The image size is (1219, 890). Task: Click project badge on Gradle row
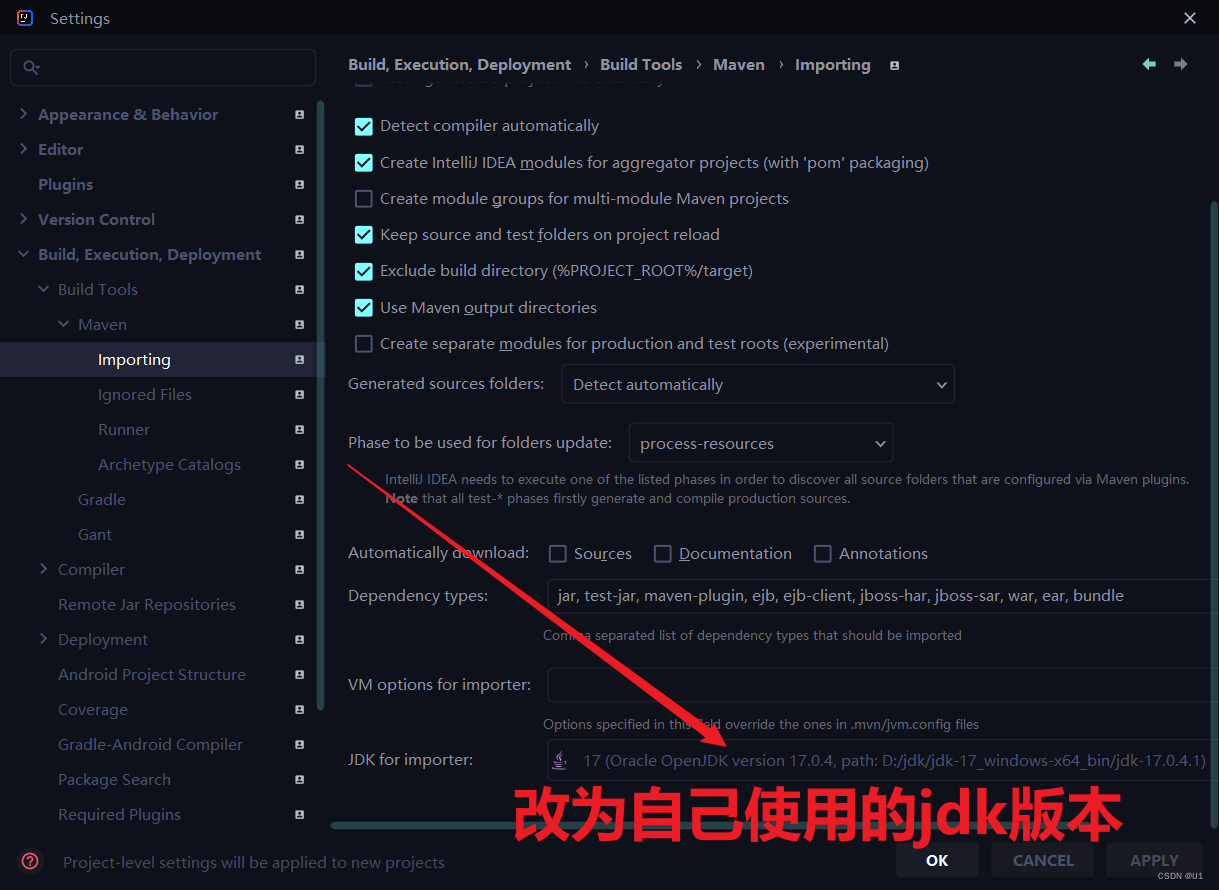[x=299, y=500]
